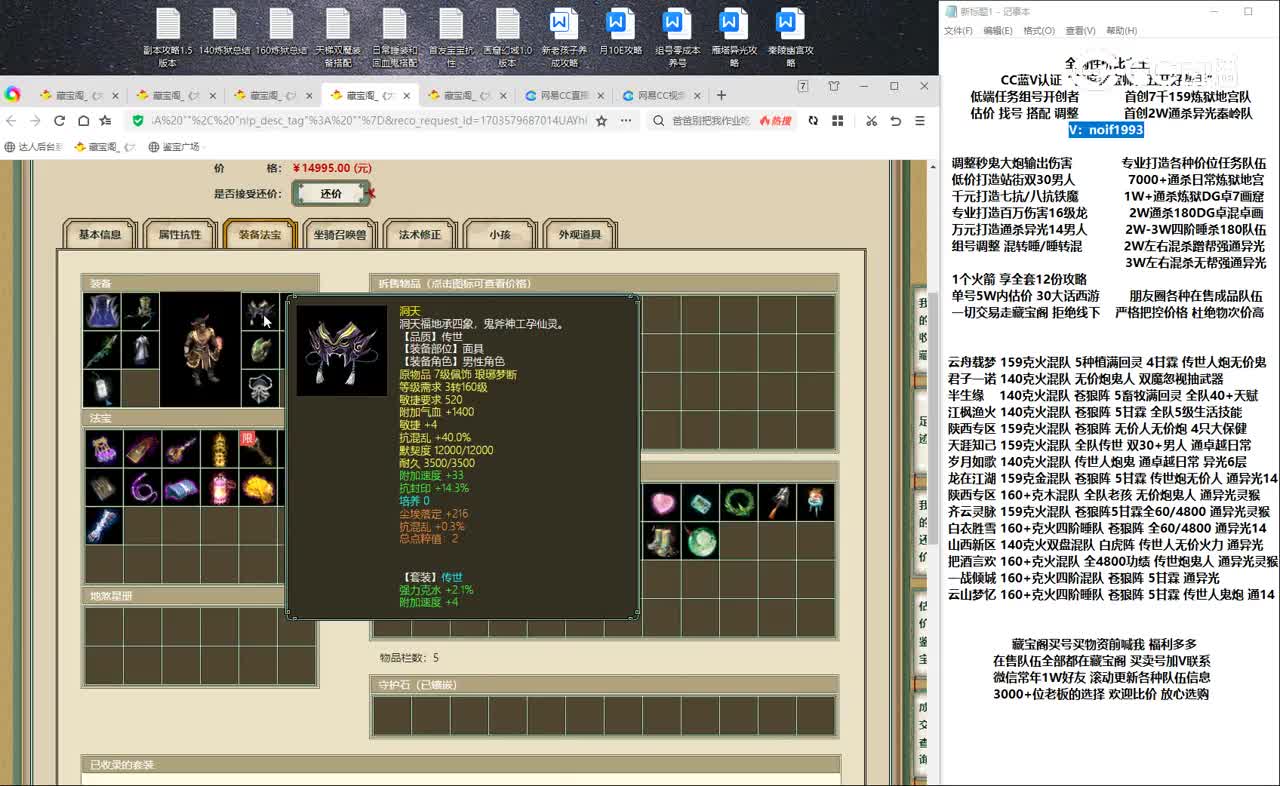This screenshot has width=1280, height=786.
Task: Open Notepad 编辑(E) menu
Action: pos(998,31)
